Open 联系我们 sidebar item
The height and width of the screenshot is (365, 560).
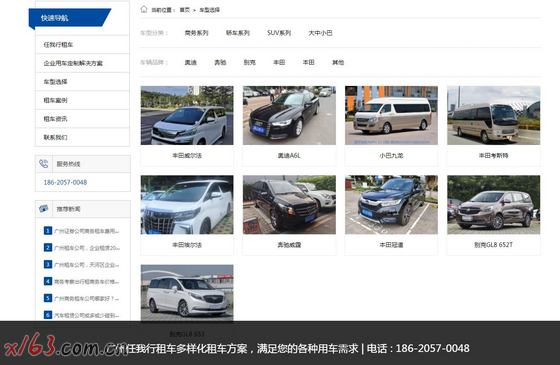(82, 138)
